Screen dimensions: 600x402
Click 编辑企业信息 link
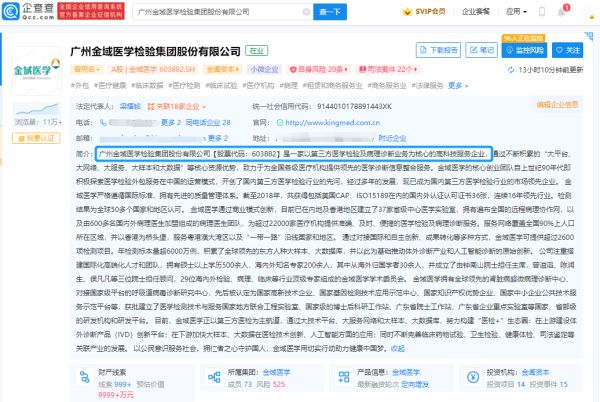[557, 104]
